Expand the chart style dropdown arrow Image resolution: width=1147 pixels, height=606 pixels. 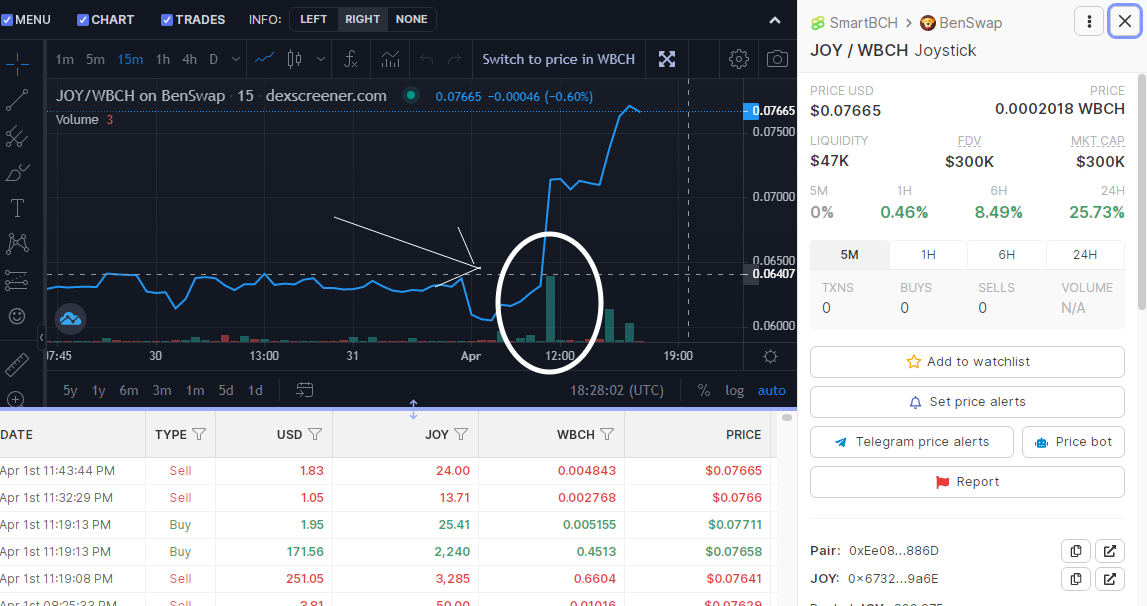click(x=320, y=59)
